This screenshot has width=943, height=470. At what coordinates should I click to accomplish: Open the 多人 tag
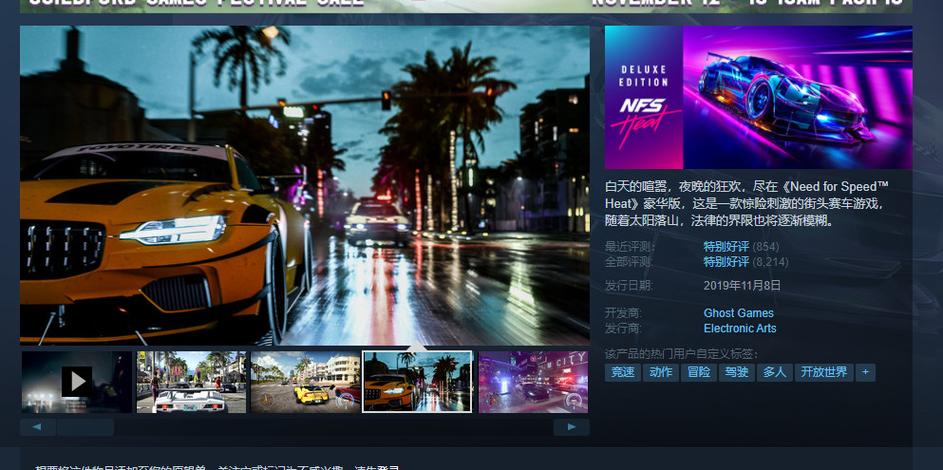pos(775,372)
